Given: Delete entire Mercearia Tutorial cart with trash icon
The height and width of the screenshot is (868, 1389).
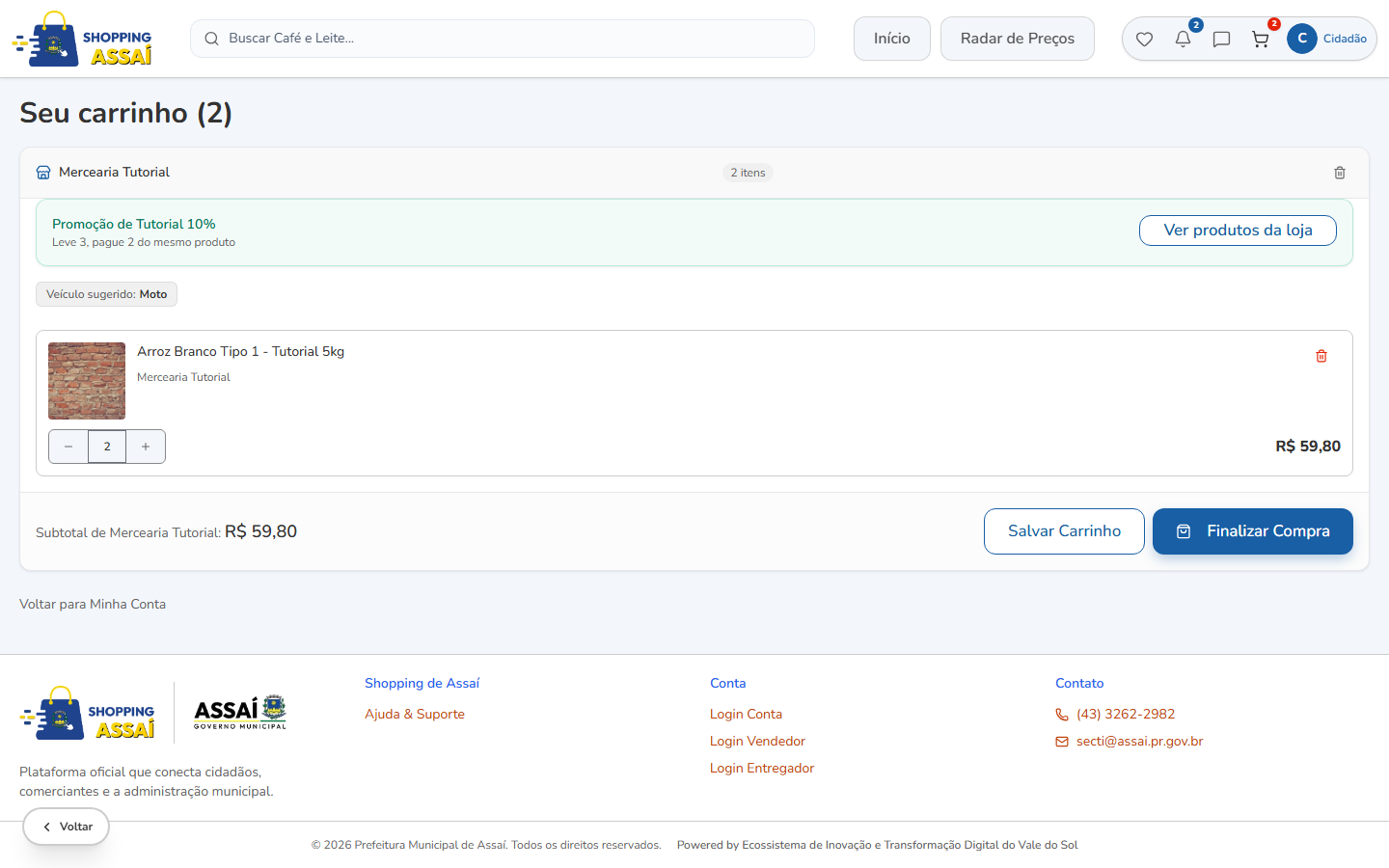Looking at the screenshot, I should [x=1340, y=173].
